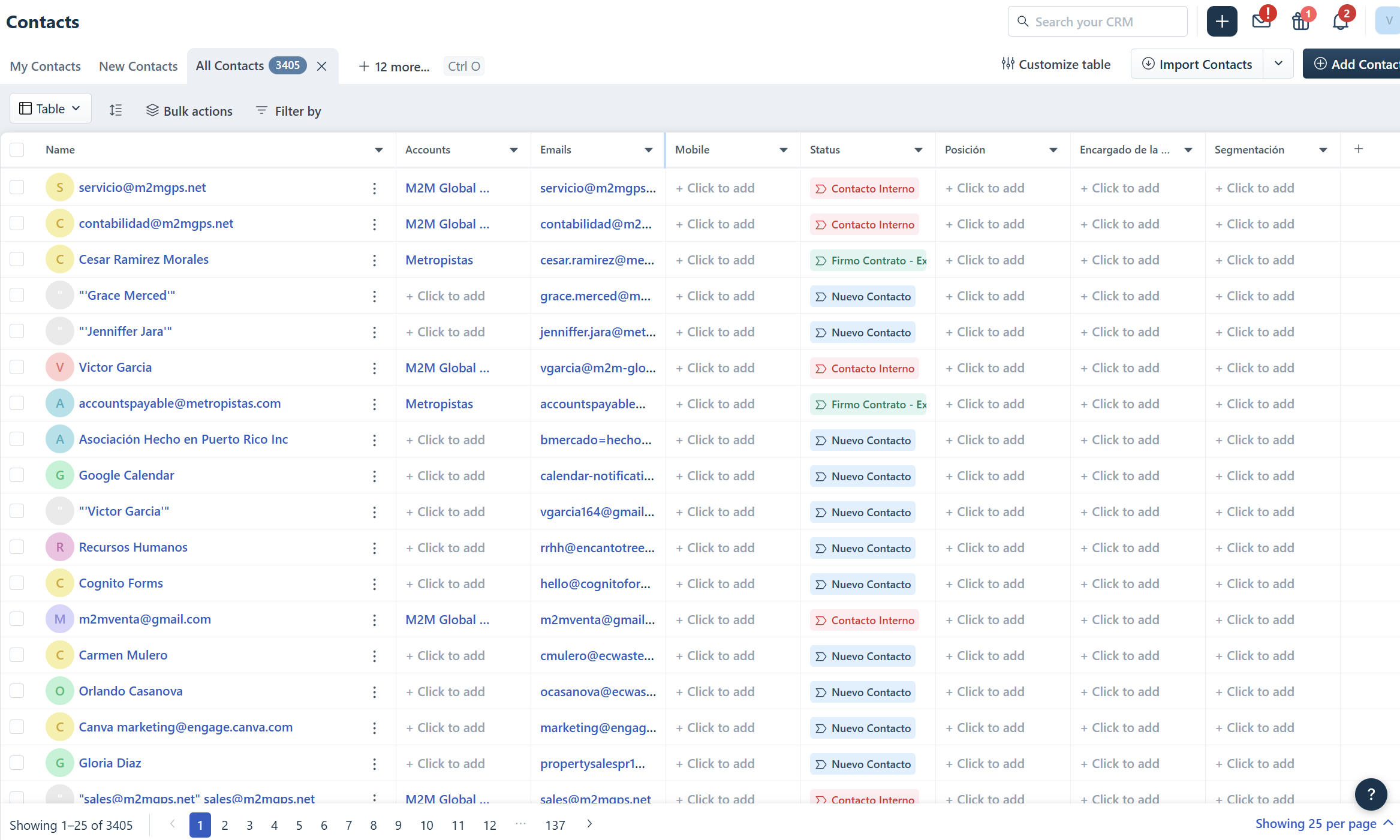Open the Metropistas account link
Image resolution: width=1400 pixels, height=840 pixels.
pyautogui.click(x=439, y=260)
